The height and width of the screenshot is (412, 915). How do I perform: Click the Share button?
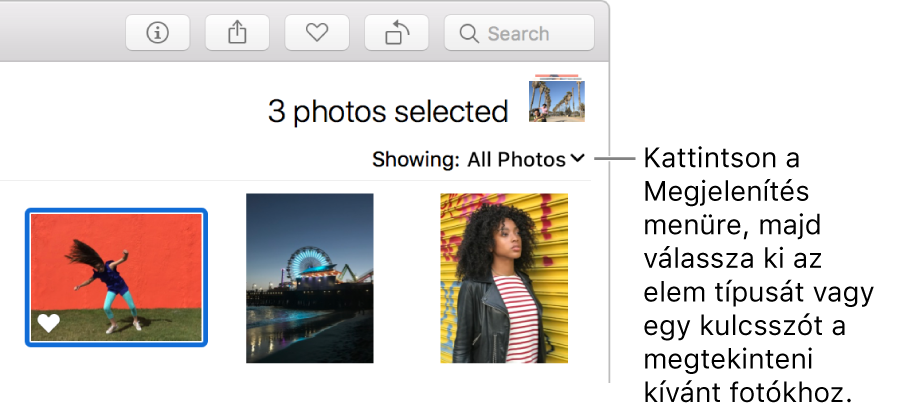[237, 33]
